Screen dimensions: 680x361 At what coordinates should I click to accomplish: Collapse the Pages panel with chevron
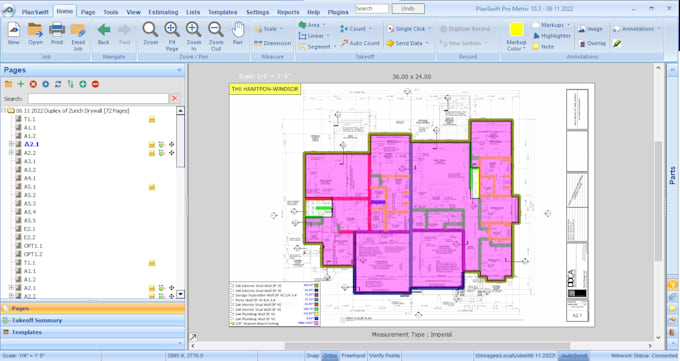(179, 70)
